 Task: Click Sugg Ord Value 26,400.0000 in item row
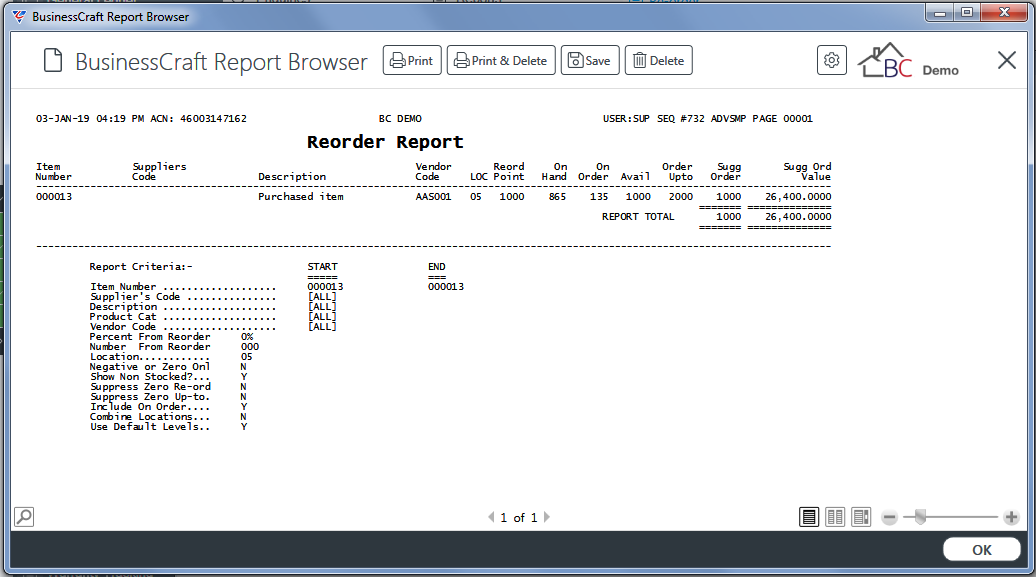click(x=798, y=197)
